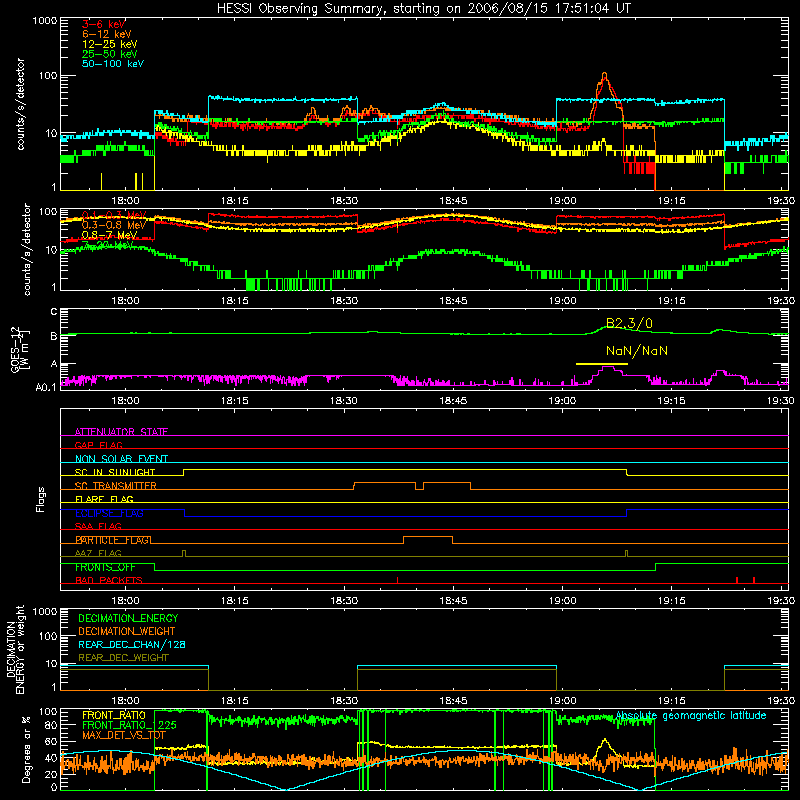Click the 18:45 tick label below Flags panel

[453, 601]
